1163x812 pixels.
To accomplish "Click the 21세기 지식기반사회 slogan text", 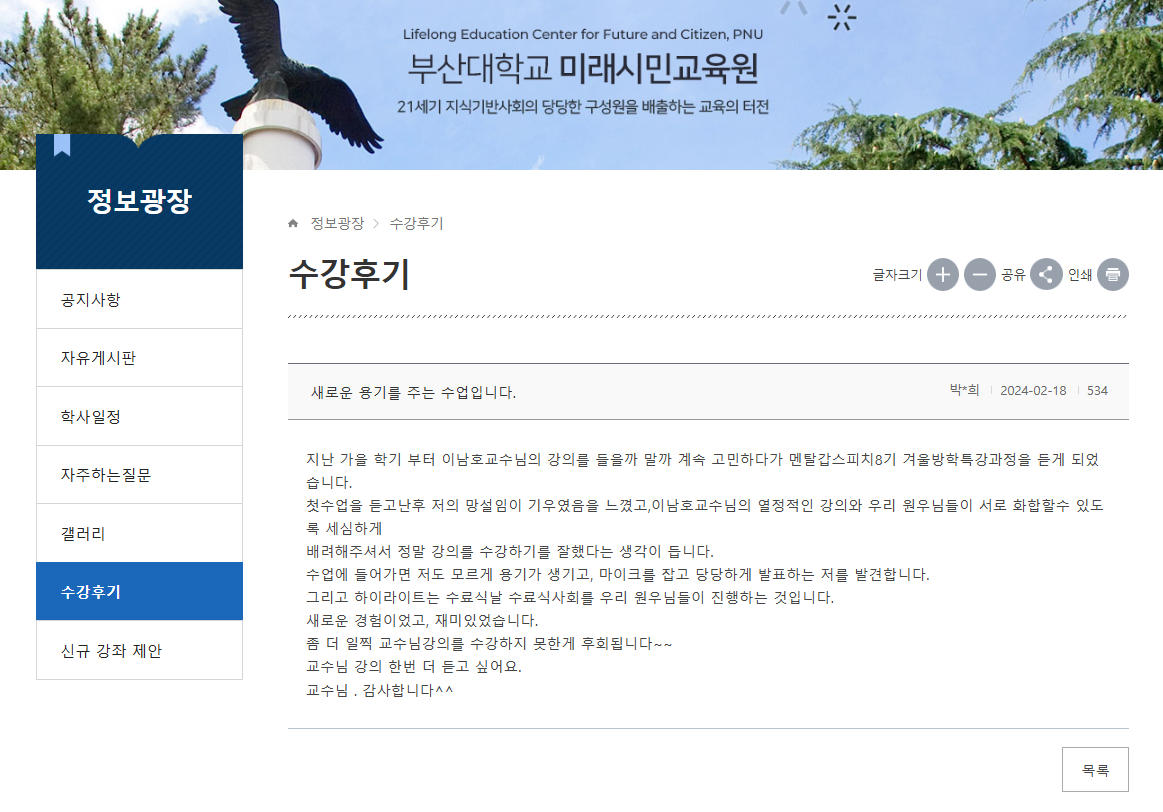I will coord(583,107).
